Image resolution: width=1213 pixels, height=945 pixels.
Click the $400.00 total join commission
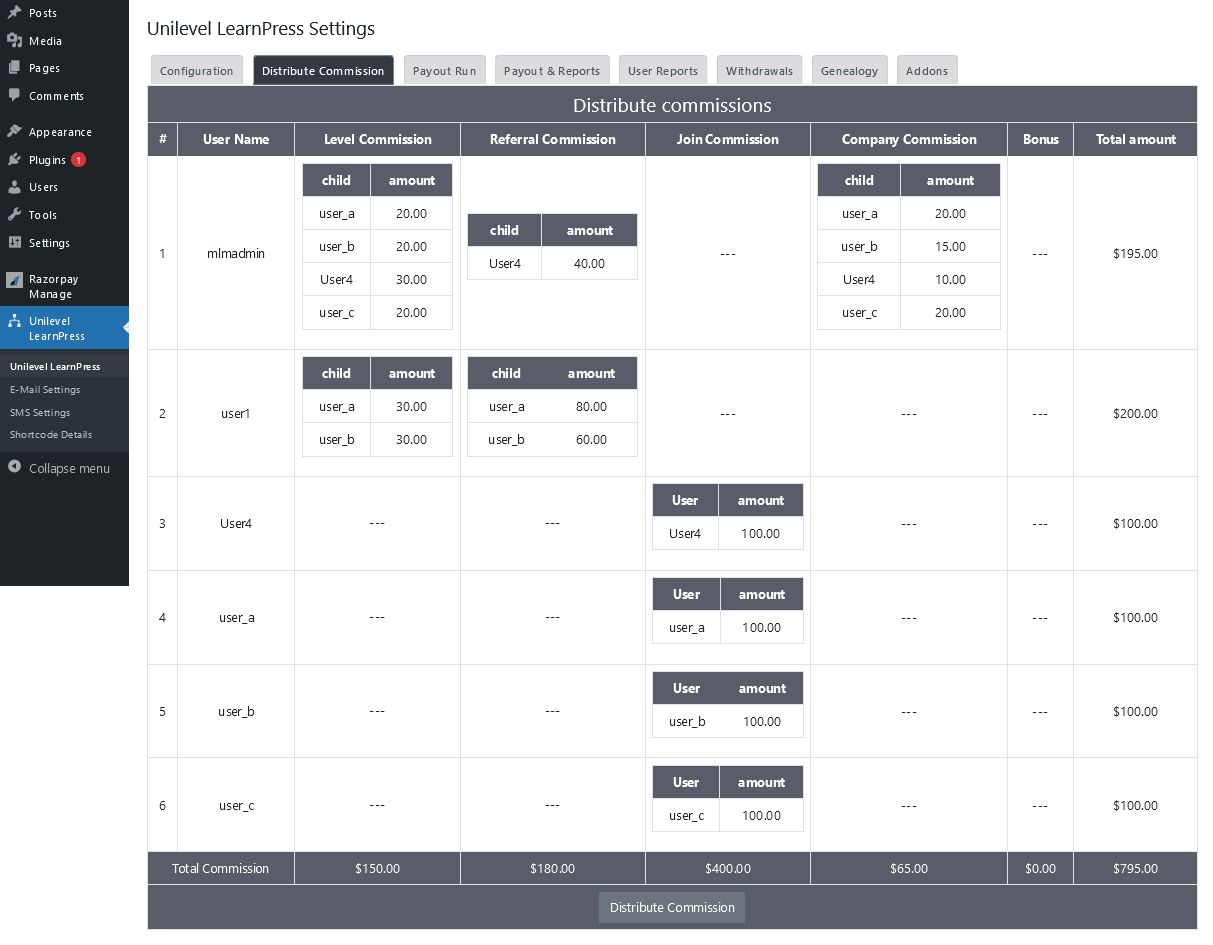coord(728,868)
